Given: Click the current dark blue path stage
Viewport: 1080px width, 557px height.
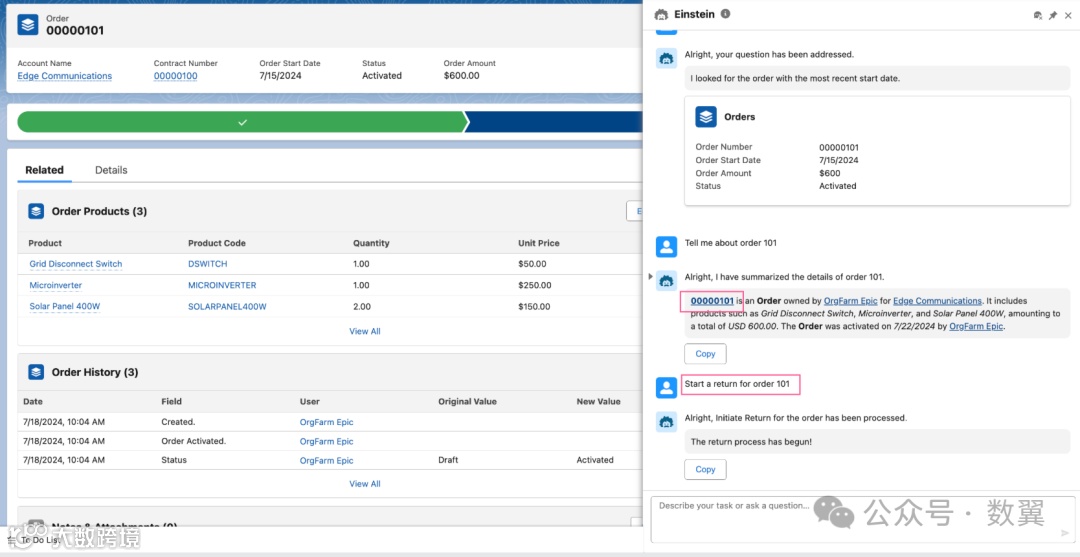Looking at the screenshot, I should pyautogui.click(x=554, y=122).
